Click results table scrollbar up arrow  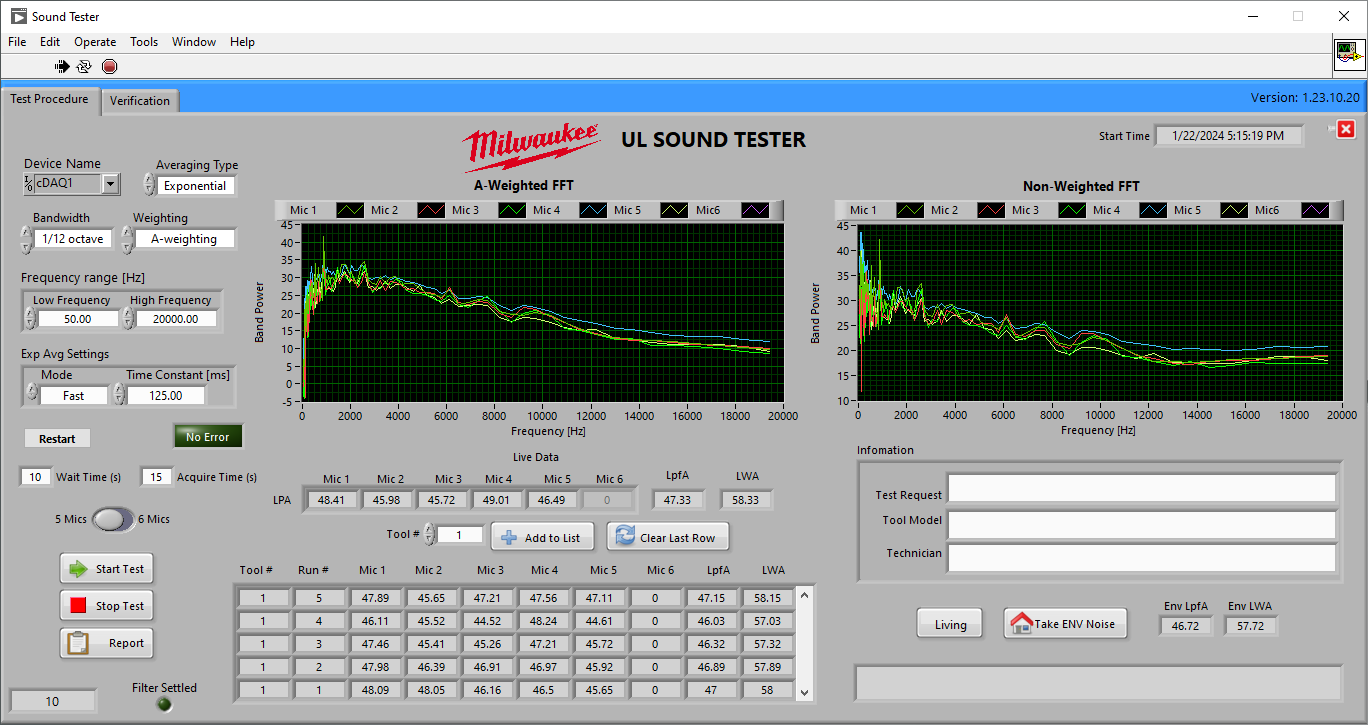[x=804, y=595]
